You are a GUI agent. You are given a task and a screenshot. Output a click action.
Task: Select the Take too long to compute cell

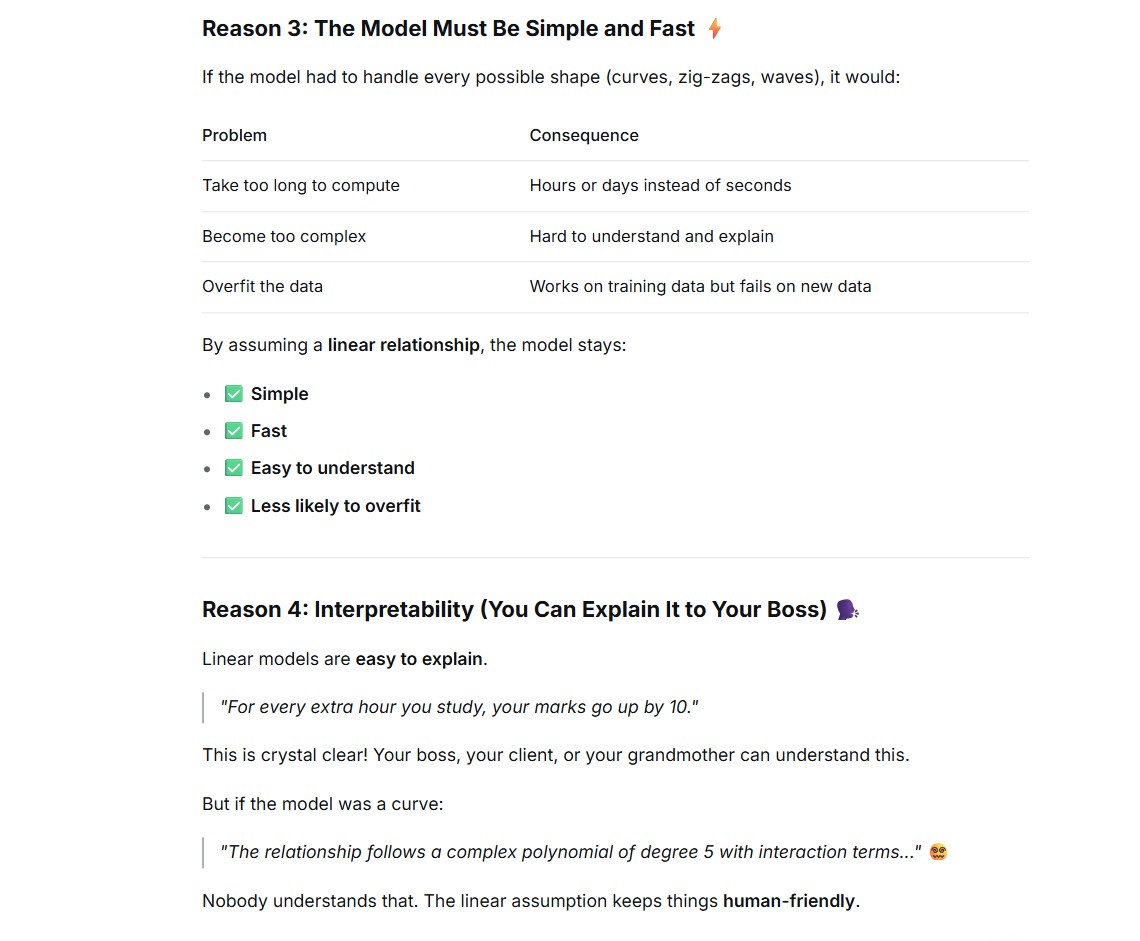tap(301, 185)
